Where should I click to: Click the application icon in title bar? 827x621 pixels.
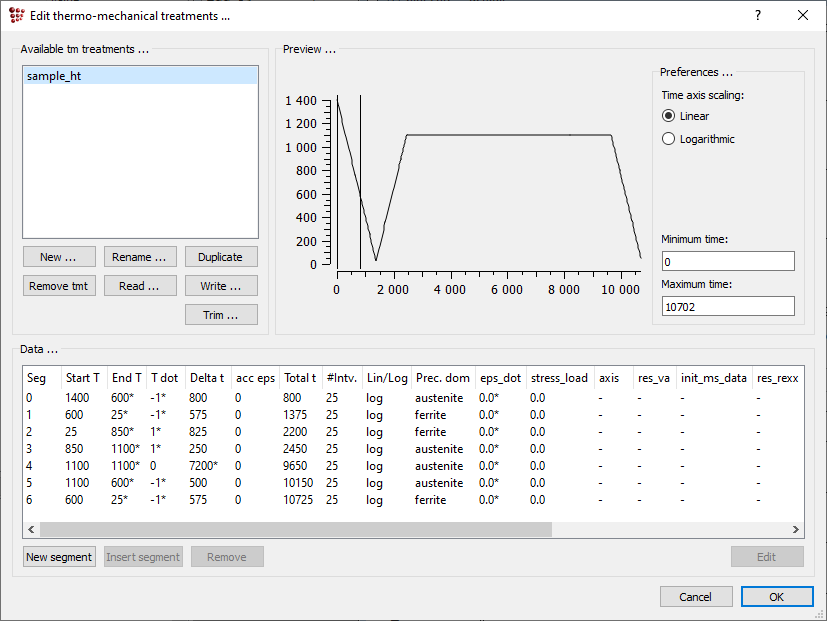point(16,15)
